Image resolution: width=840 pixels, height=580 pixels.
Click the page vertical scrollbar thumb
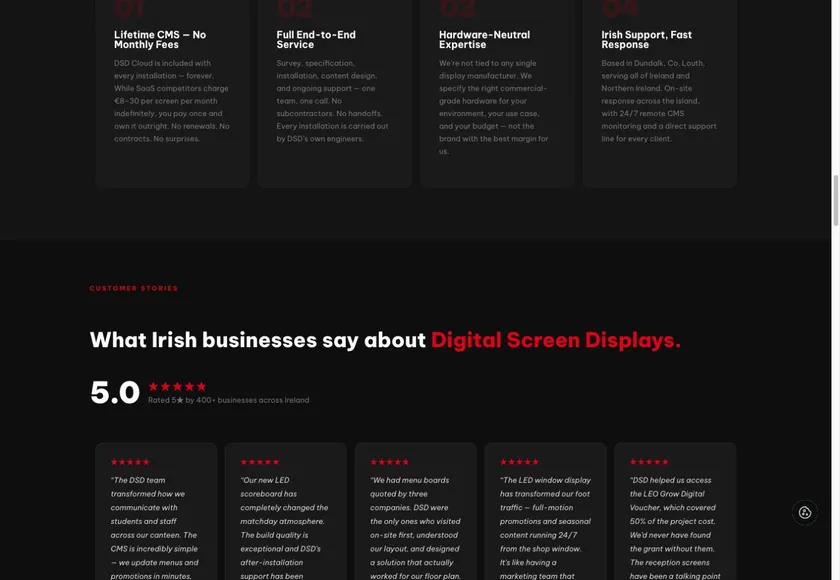[835, 201]
